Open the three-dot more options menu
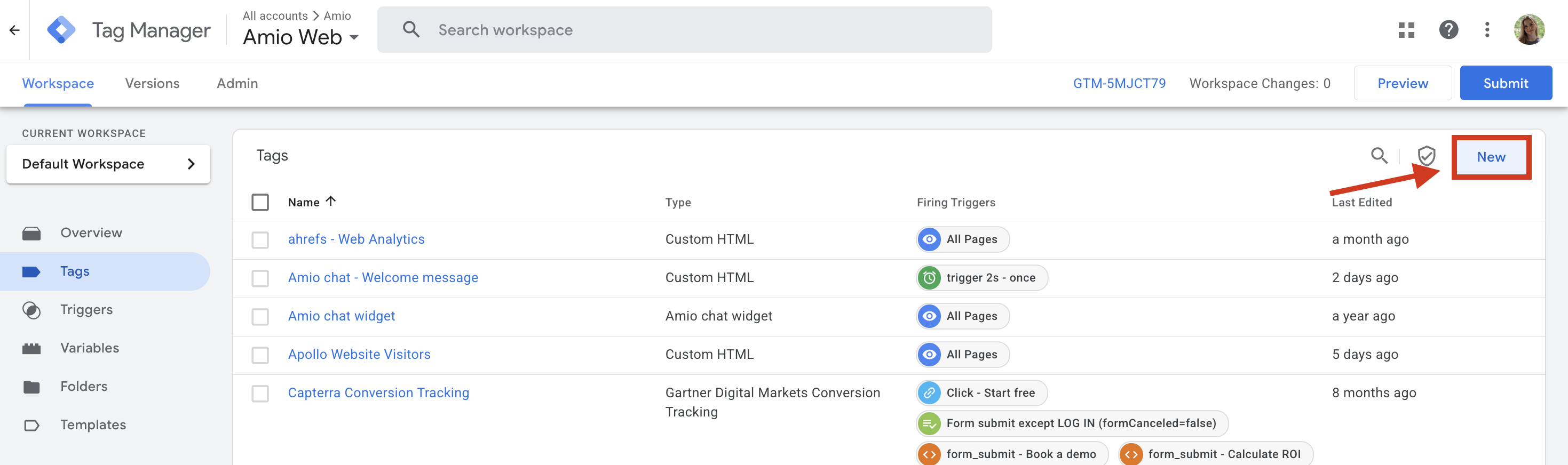The width and height of the screenshot is (1568, 465). (1487, 30)
